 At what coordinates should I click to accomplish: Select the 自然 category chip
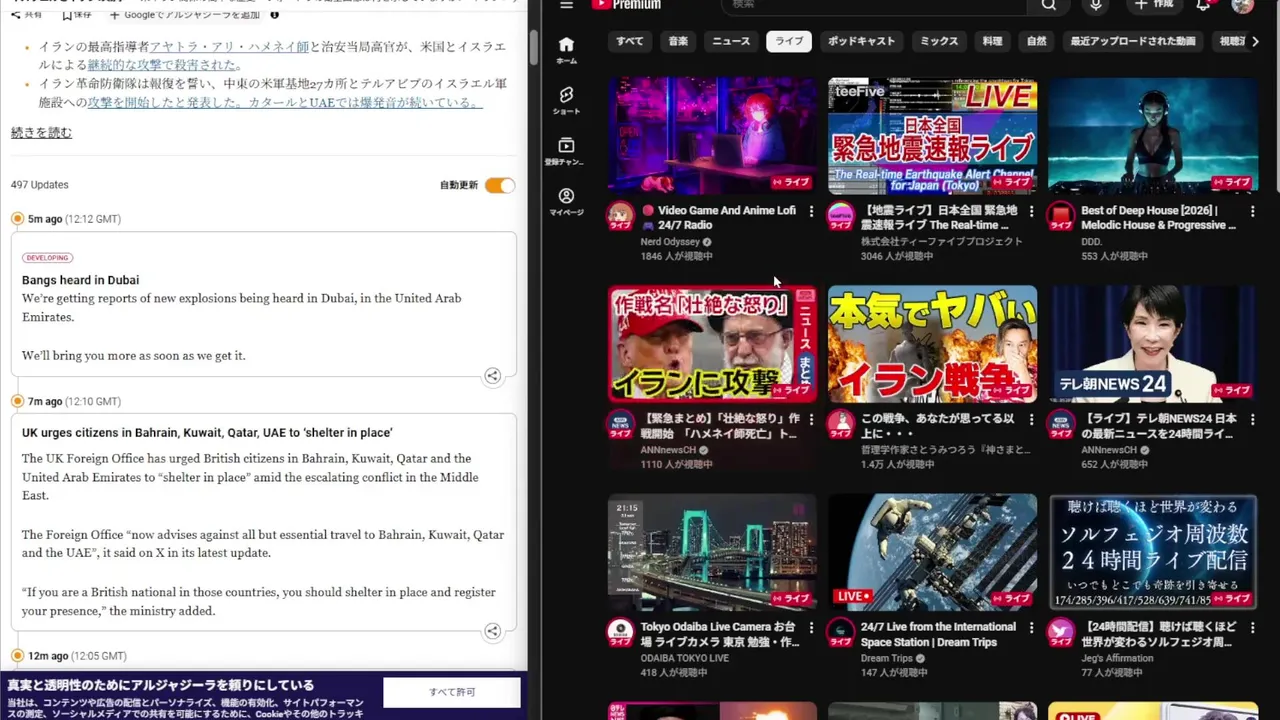click(1036, 41)
